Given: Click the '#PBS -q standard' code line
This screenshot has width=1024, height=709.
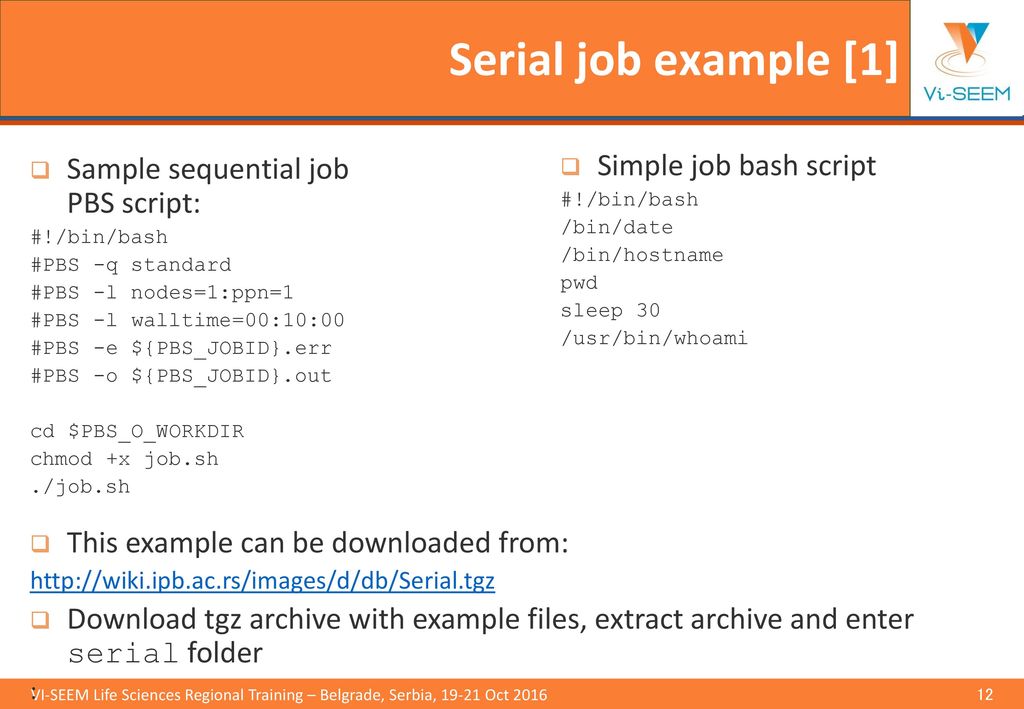Looking at the screenshot, I should tap(131, 265).
